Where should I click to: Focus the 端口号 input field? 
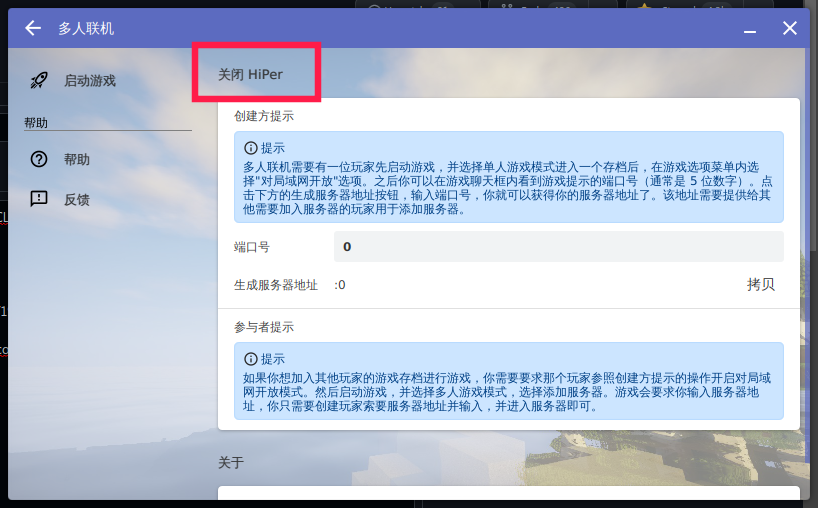[558, 247]
